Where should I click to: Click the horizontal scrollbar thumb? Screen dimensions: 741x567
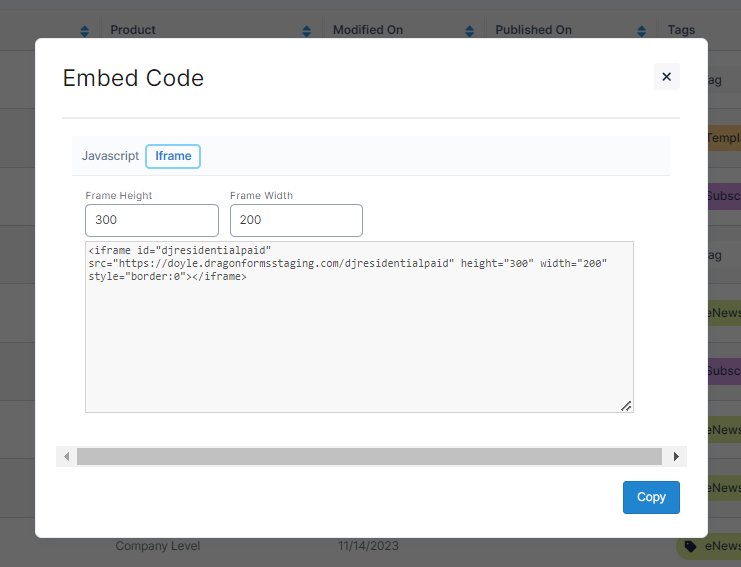[369, 456]
